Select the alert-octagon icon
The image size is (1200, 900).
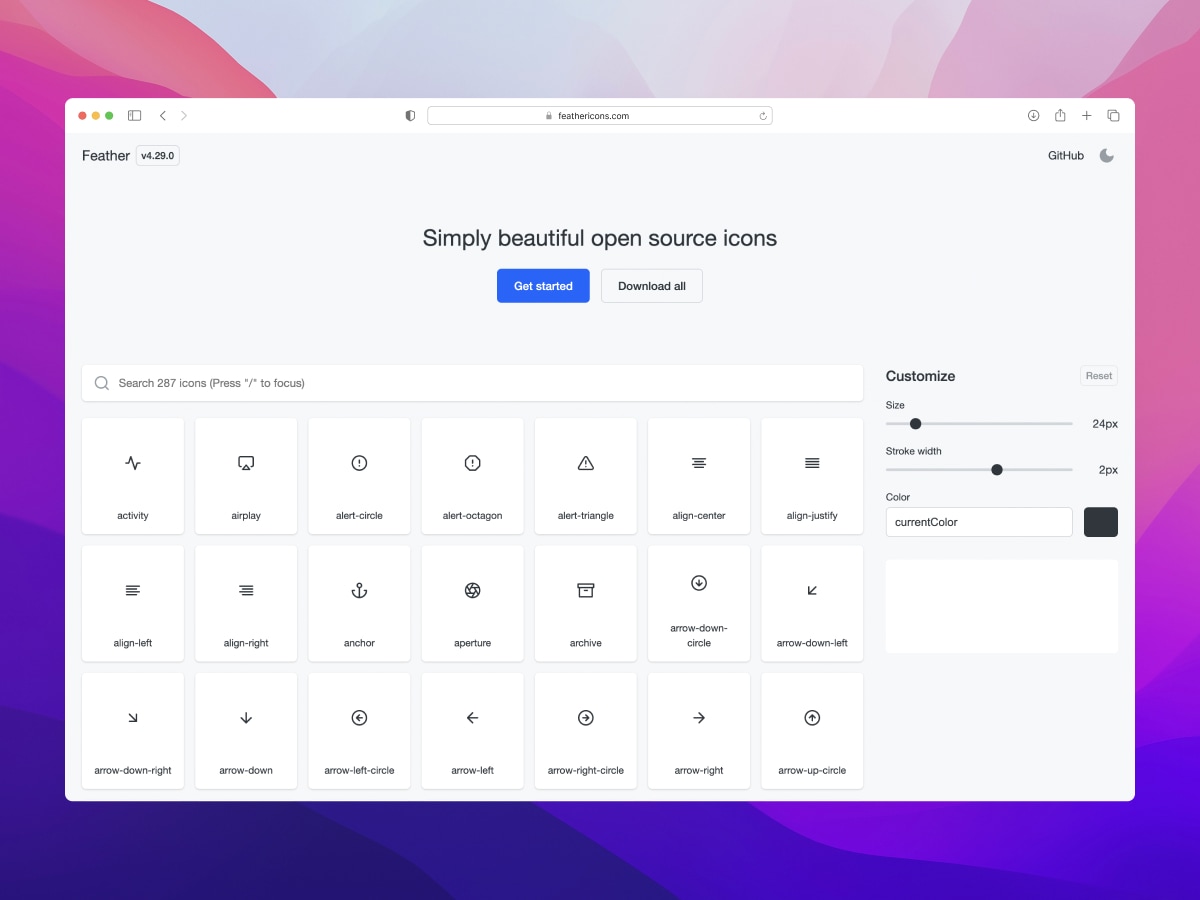[472, 476]
